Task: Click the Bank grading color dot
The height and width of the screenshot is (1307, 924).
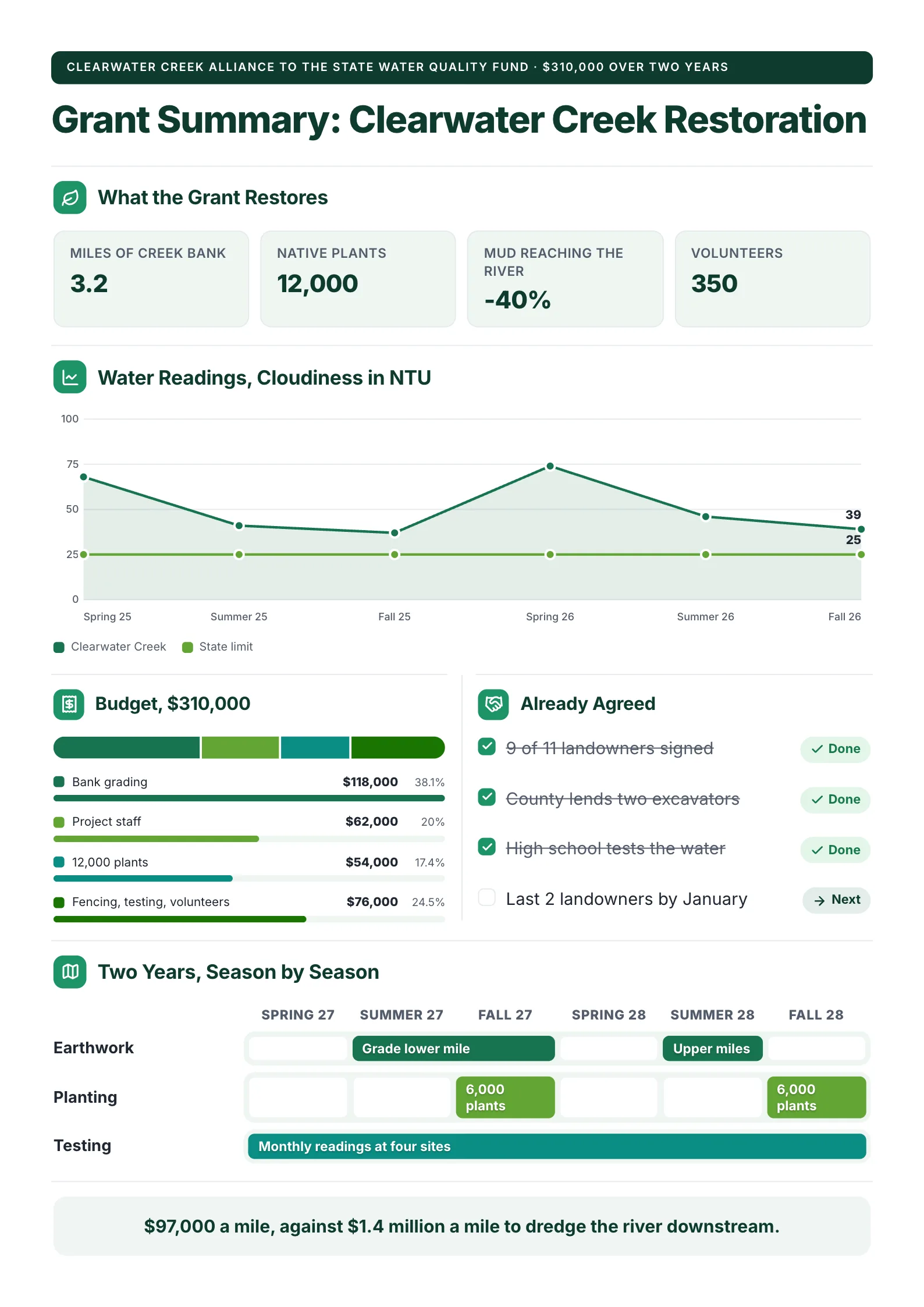Action: [x=59, y=782]
